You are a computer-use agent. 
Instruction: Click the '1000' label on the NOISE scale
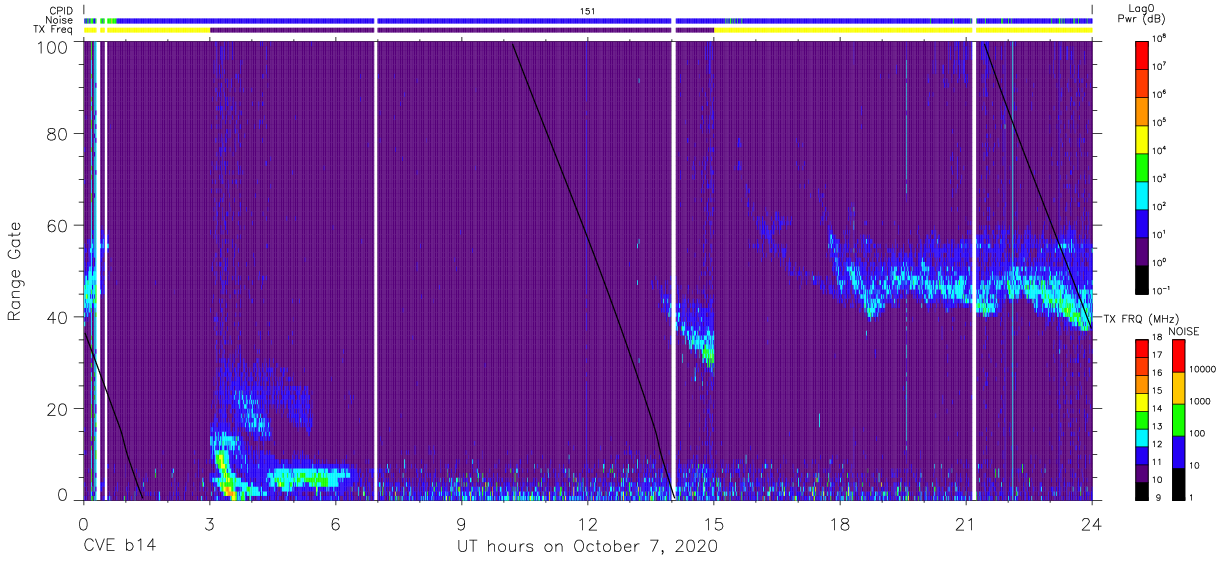coord(1200,401)
